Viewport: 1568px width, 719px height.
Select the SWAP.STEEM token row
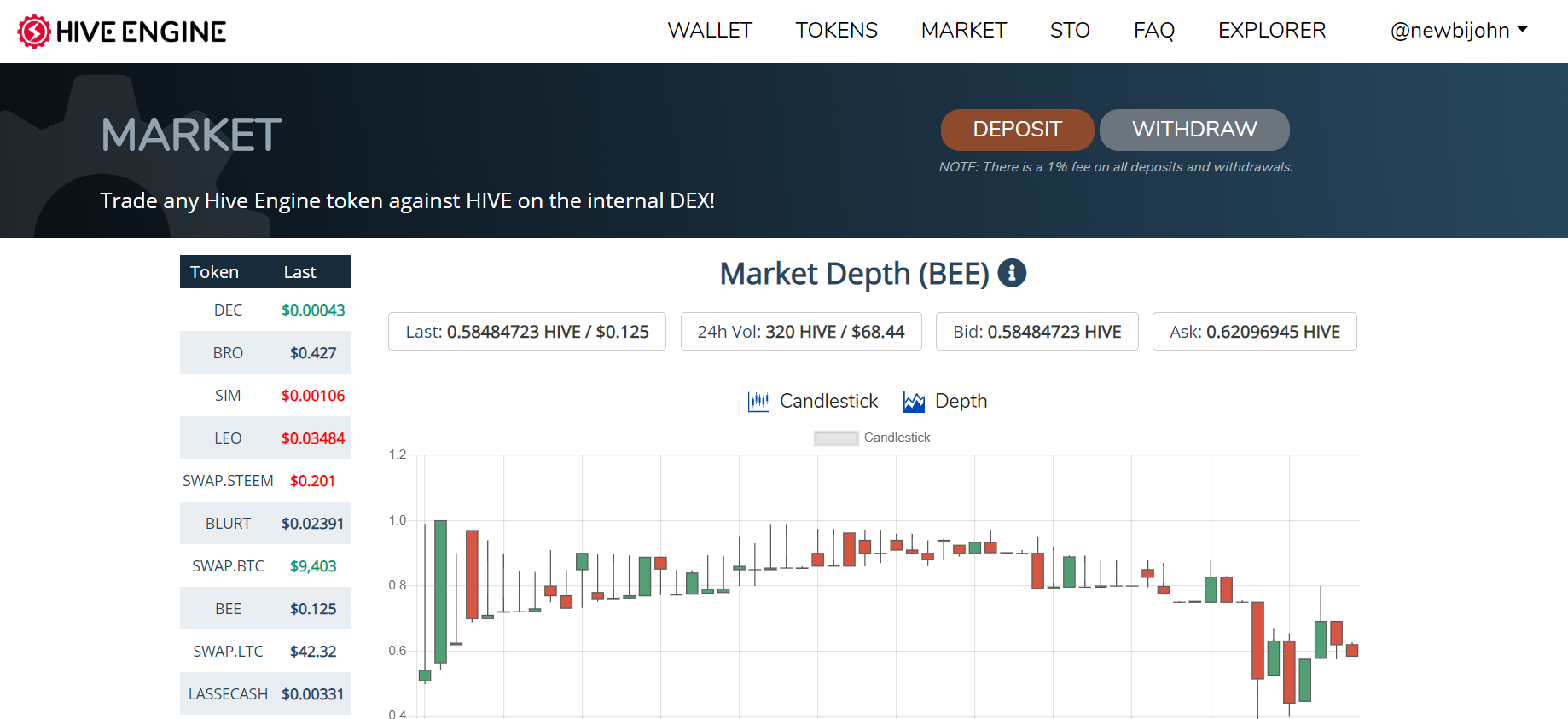coord(265,481)
